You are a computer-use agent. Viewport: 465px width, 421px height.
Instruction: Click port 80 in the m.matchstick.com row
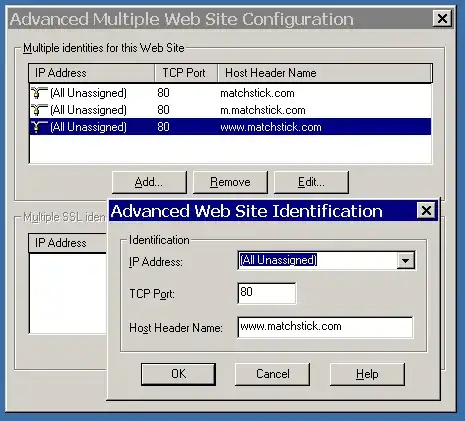coord(163,110)
